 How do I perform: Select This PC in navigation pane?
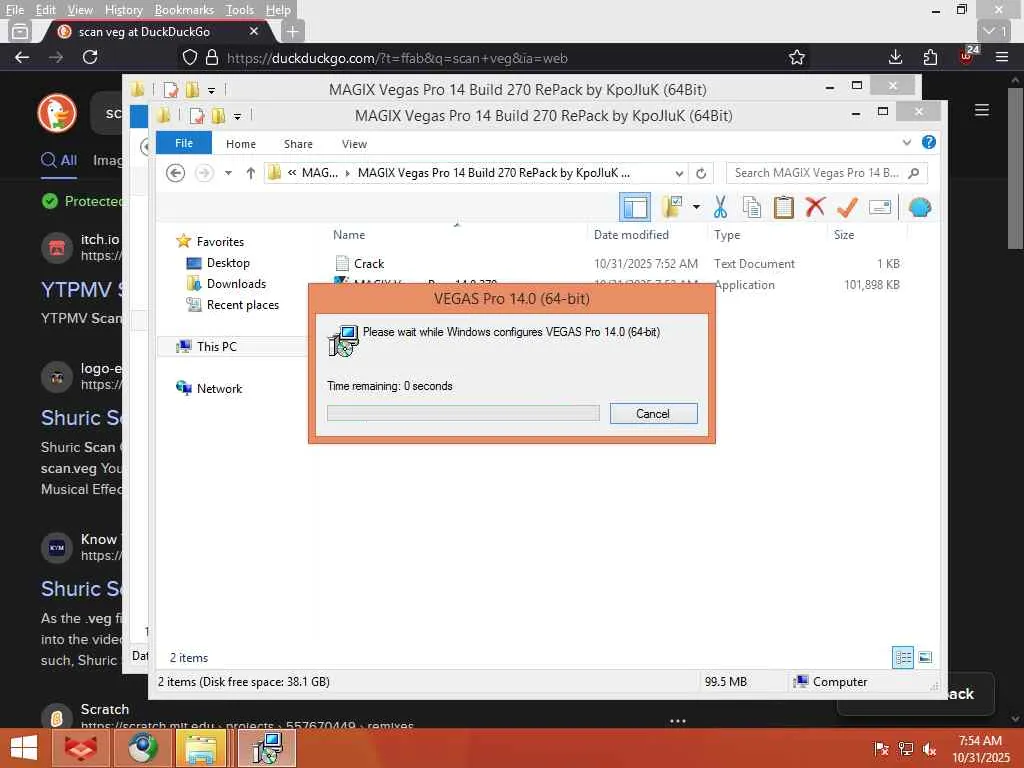(206, 347)
